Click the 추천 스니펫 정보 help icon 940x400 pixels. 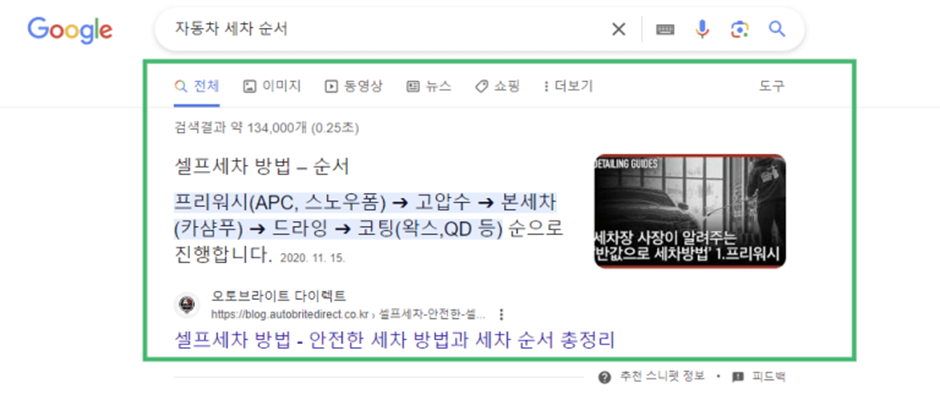[604, 377]
